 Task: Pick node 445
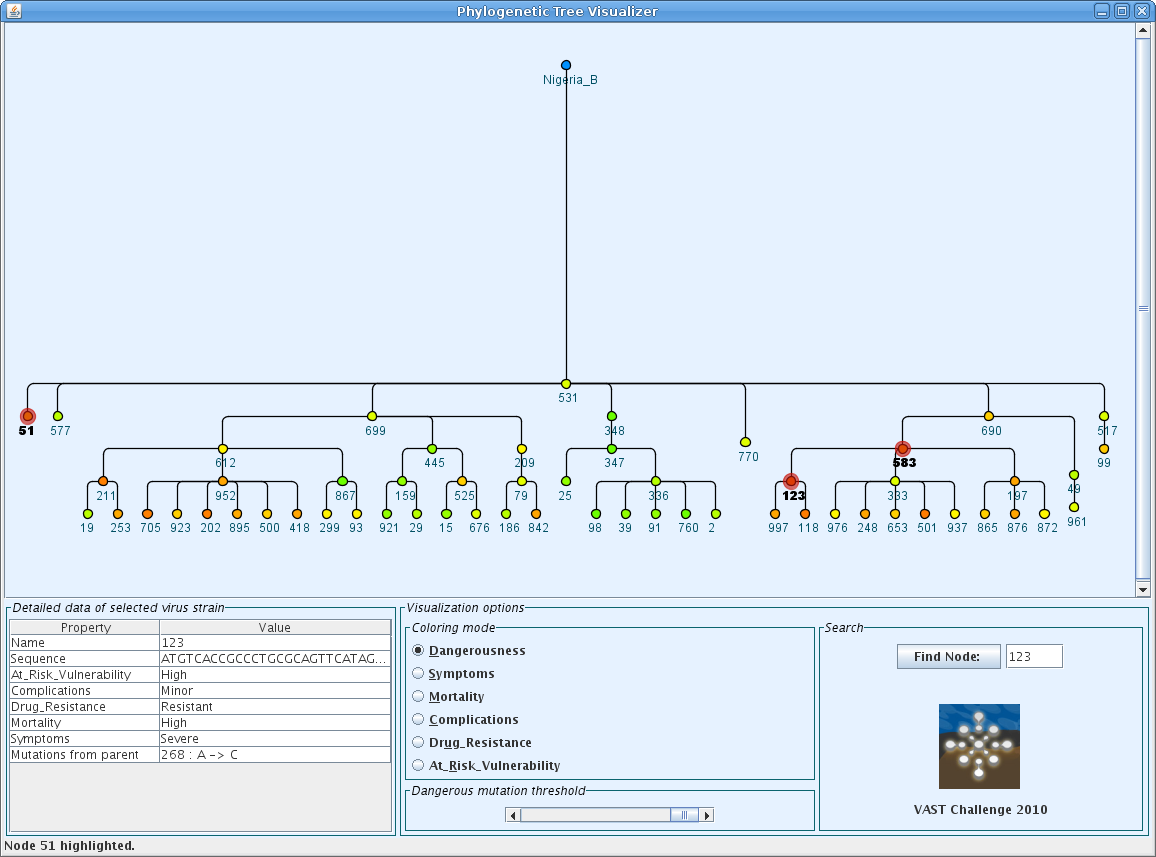[x=432, y=449]
